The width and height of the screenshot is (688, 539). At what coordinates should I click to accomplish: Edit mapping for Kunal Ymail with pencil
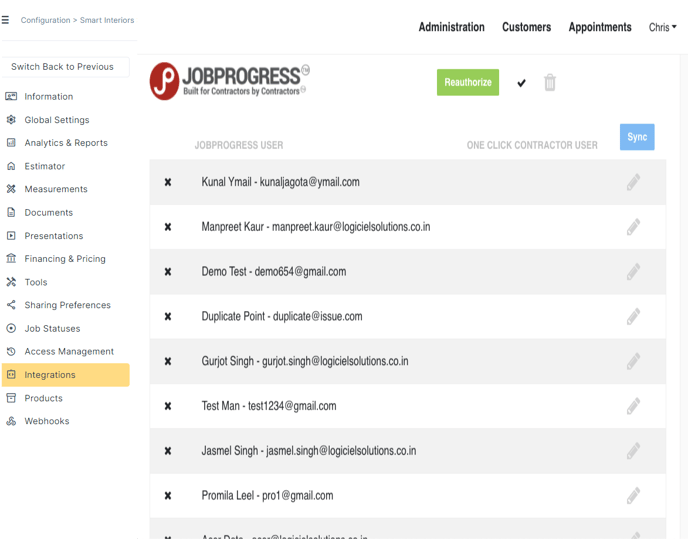(633, 182)
